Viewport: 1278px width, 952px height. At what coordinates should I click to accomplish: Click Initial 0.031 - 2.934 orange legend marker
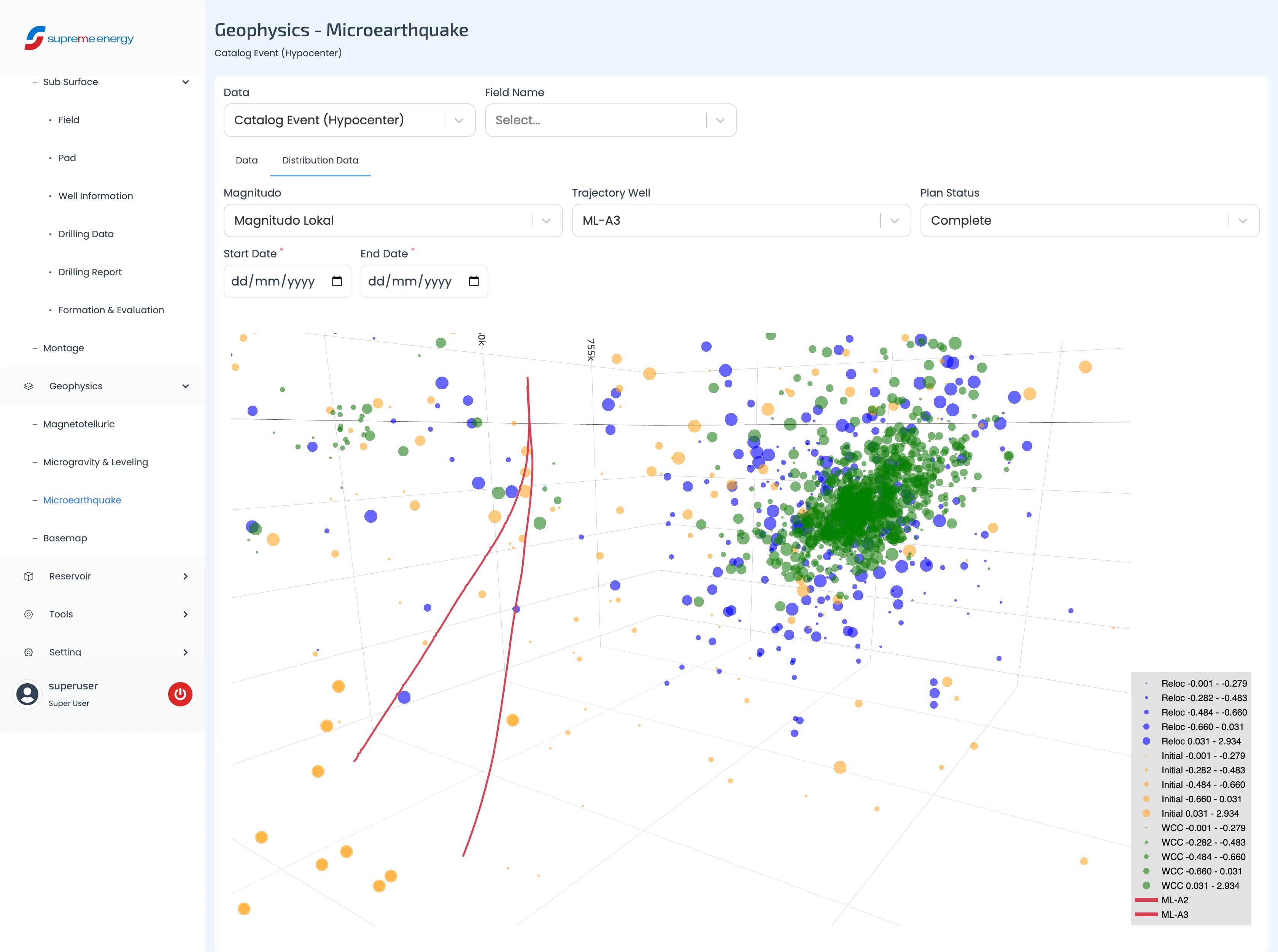1146,814
